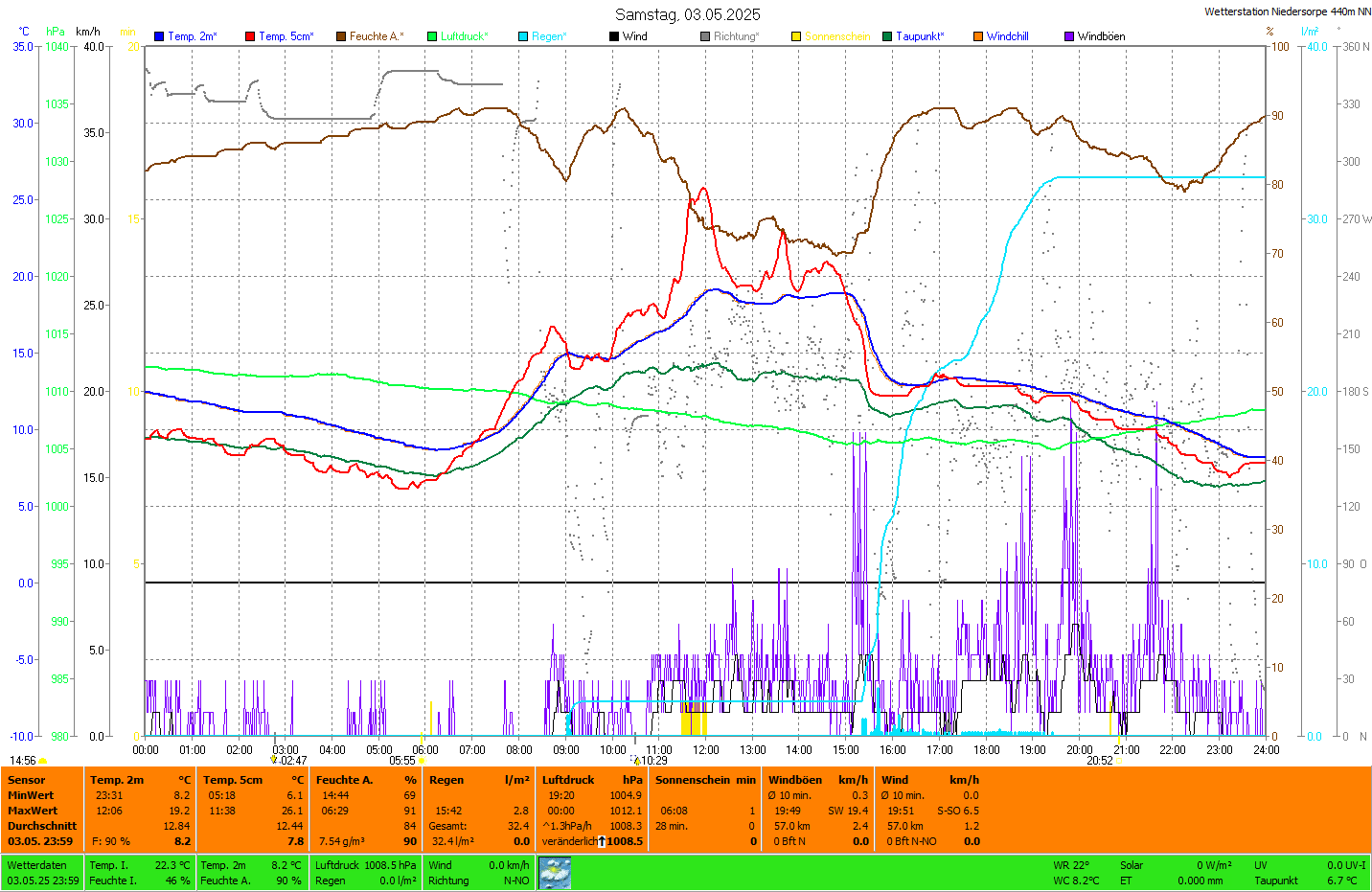The width and height of the screenshot is (1372, 892).
Task: Click the yellow Sonnenschein legend square
Action: [796, 36]
